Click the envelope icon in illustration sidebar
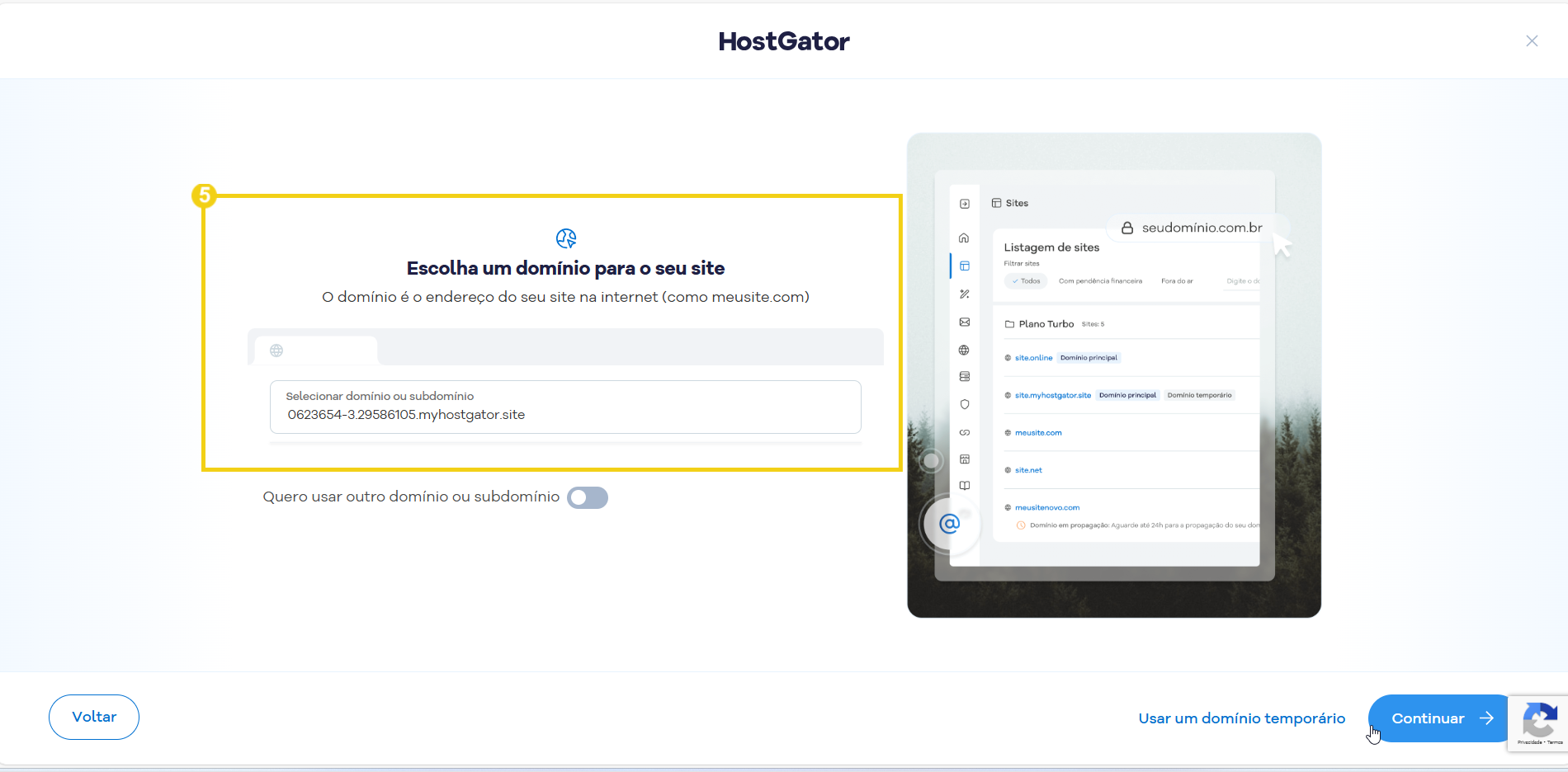This screenshot has width=1568, height=772. coord(965,322)
